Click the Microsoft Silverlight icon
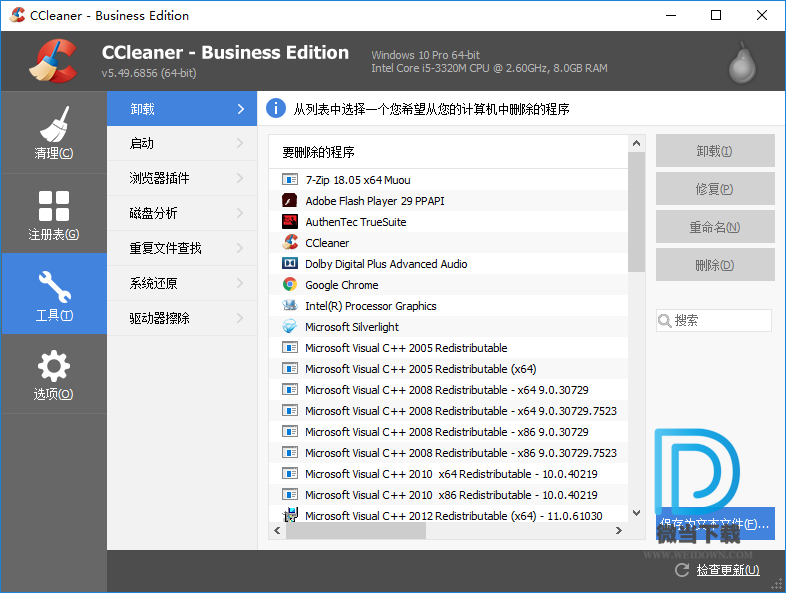The width and height of the screenshot is (786, 593). (x=290, y=326)
